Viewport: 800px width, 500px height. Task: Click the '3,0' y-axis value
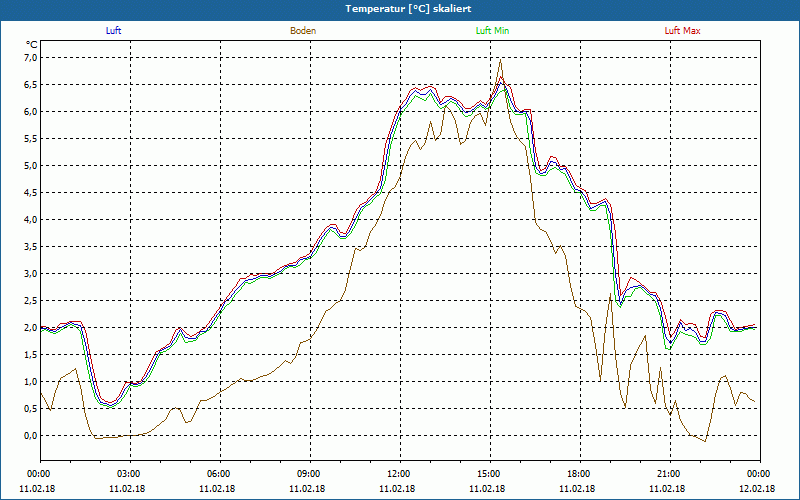click(31, 274)
